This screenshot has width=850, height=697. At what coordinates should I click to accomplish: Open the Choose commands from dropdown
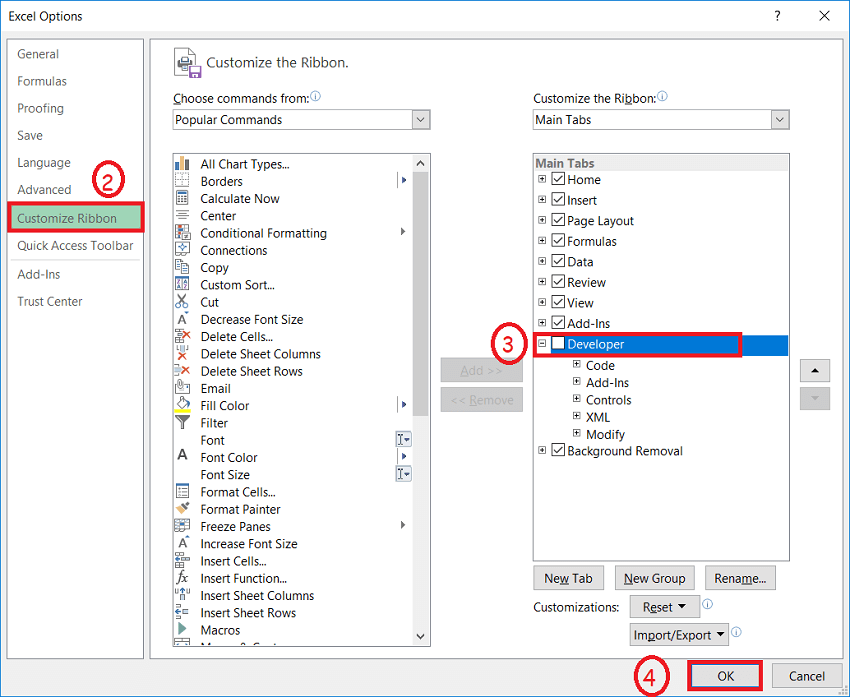click(421, 120)
